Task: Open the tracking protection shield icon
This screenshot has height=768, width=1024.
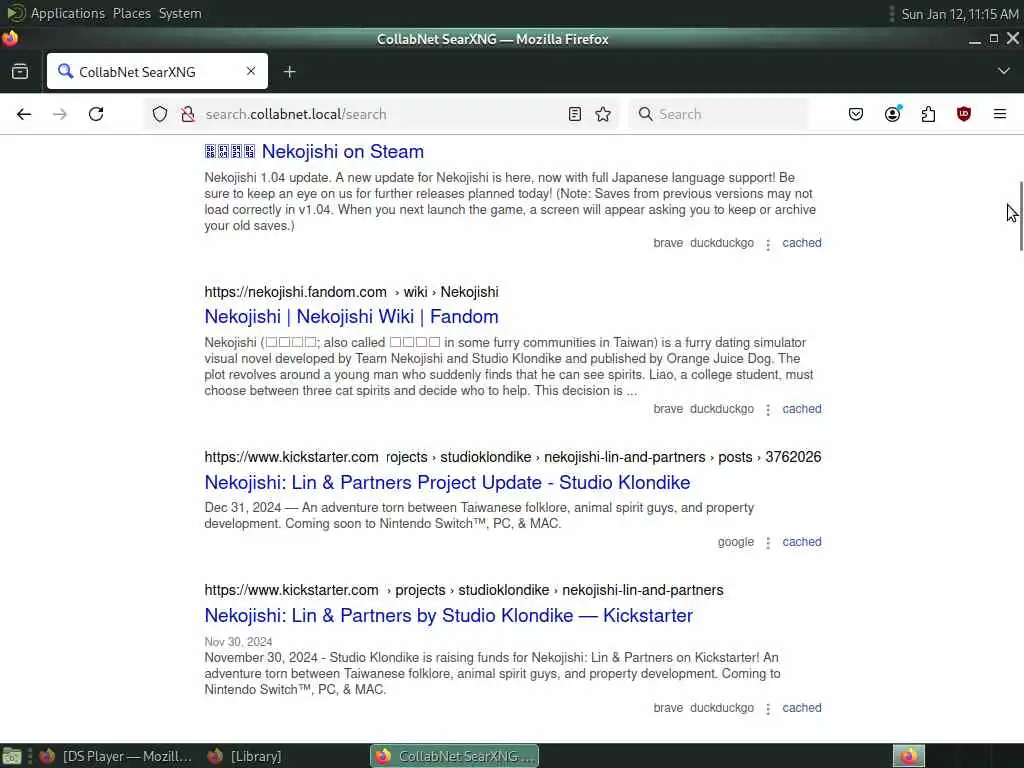Action: coord(160,114)
